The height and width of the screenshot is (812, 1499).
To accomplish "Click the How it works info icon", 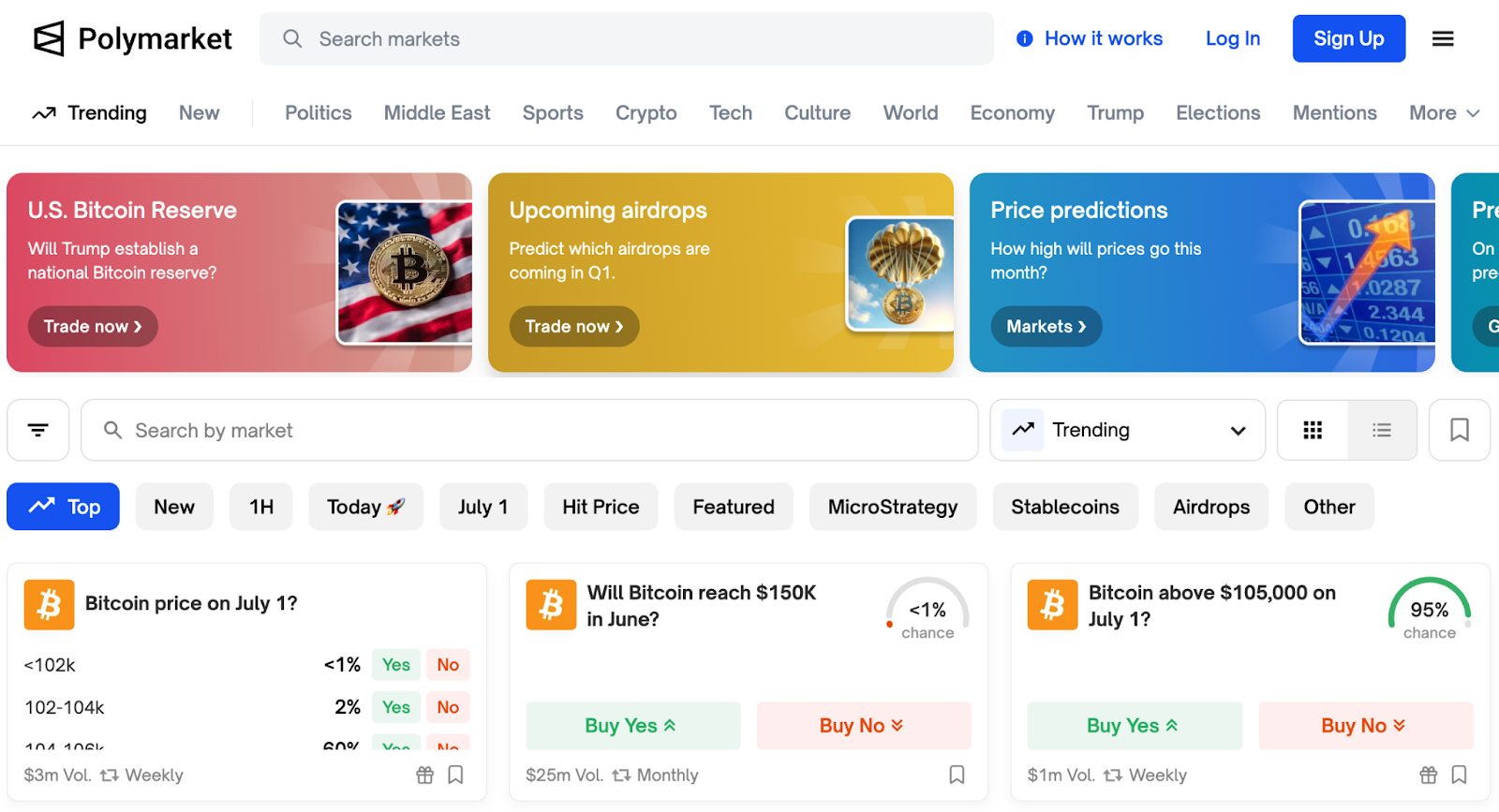I will point(1025,39).
